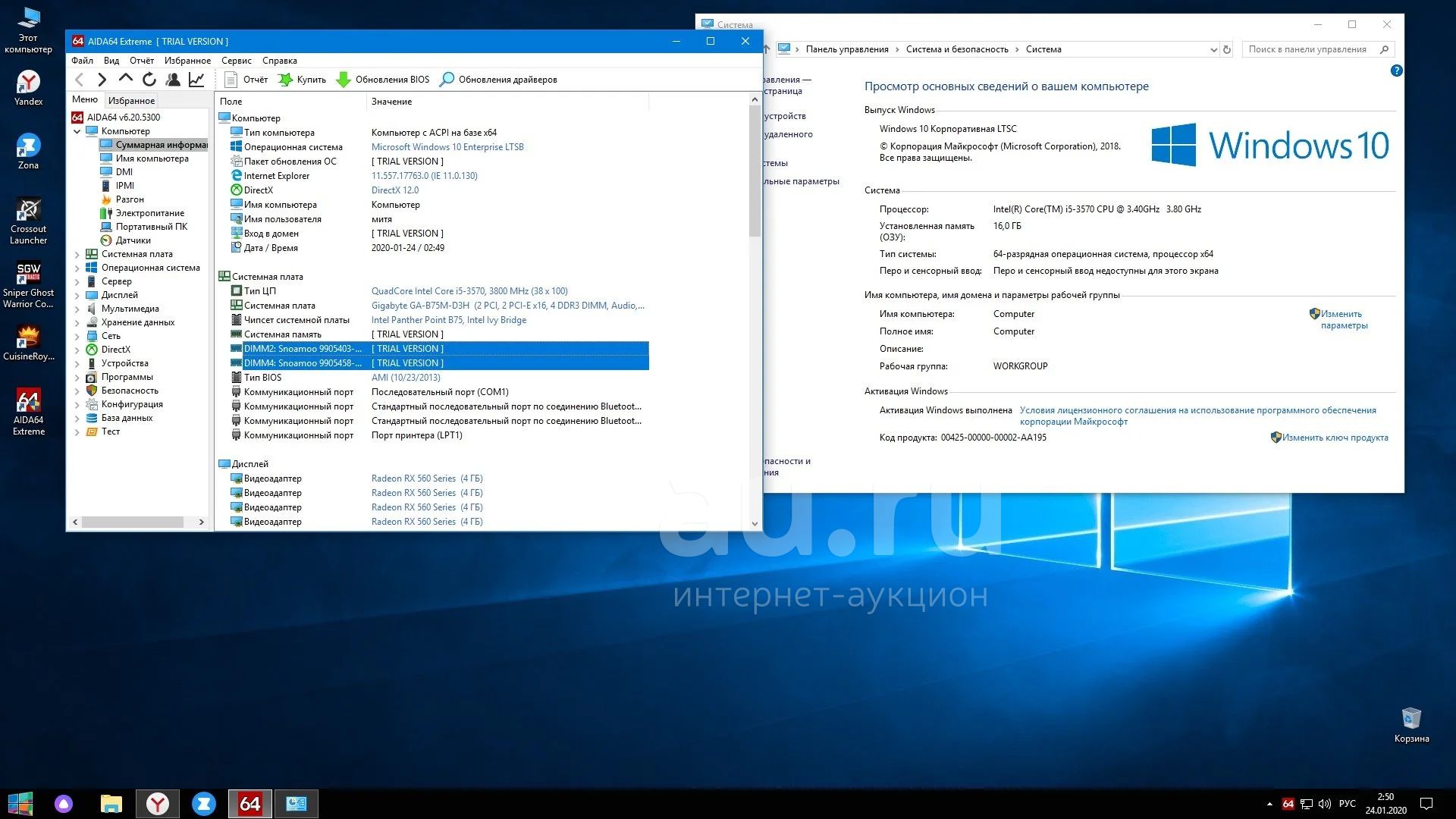
Task: Select Безопасность in the tree
Action: (x=130, y=391)
